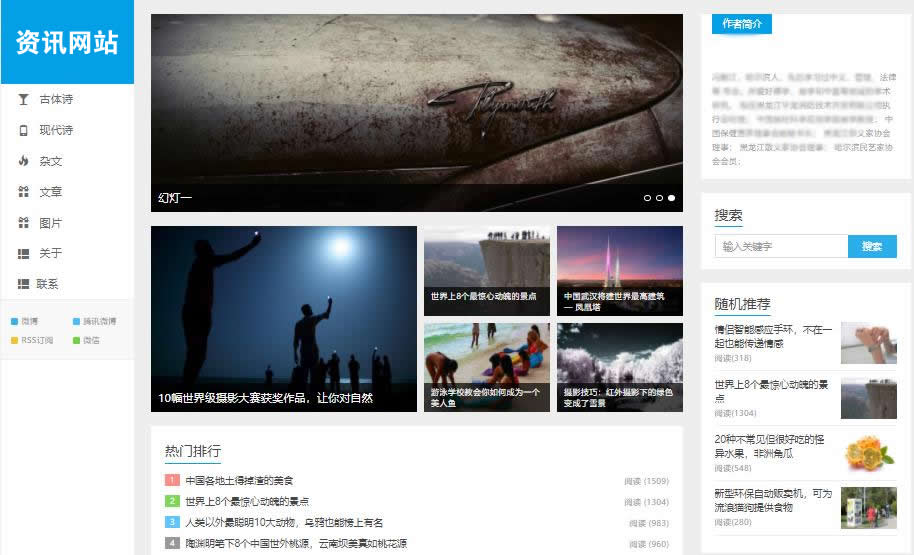Click the 输入关键字 search input field
The image size is (914, 555).
pyautogui.click(x=781, y=246)
